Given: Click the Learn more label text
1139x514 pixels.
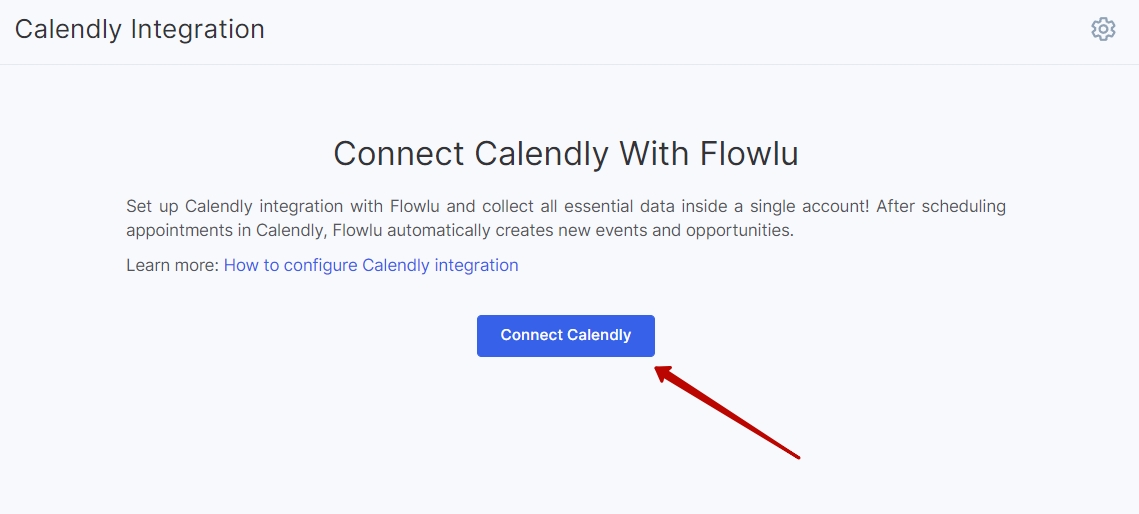Looking at the screenshot, I should 172,265.
